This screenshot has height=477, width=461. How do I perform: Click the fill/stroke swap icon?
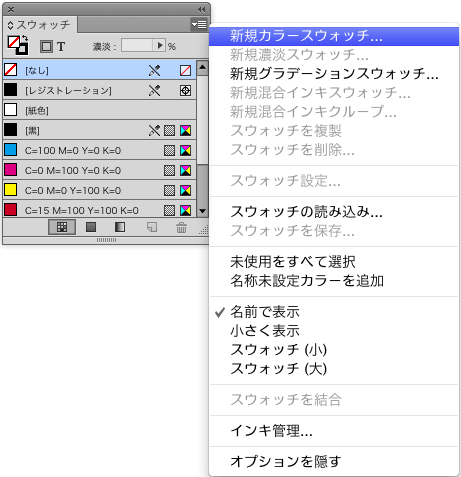(25, 38)
